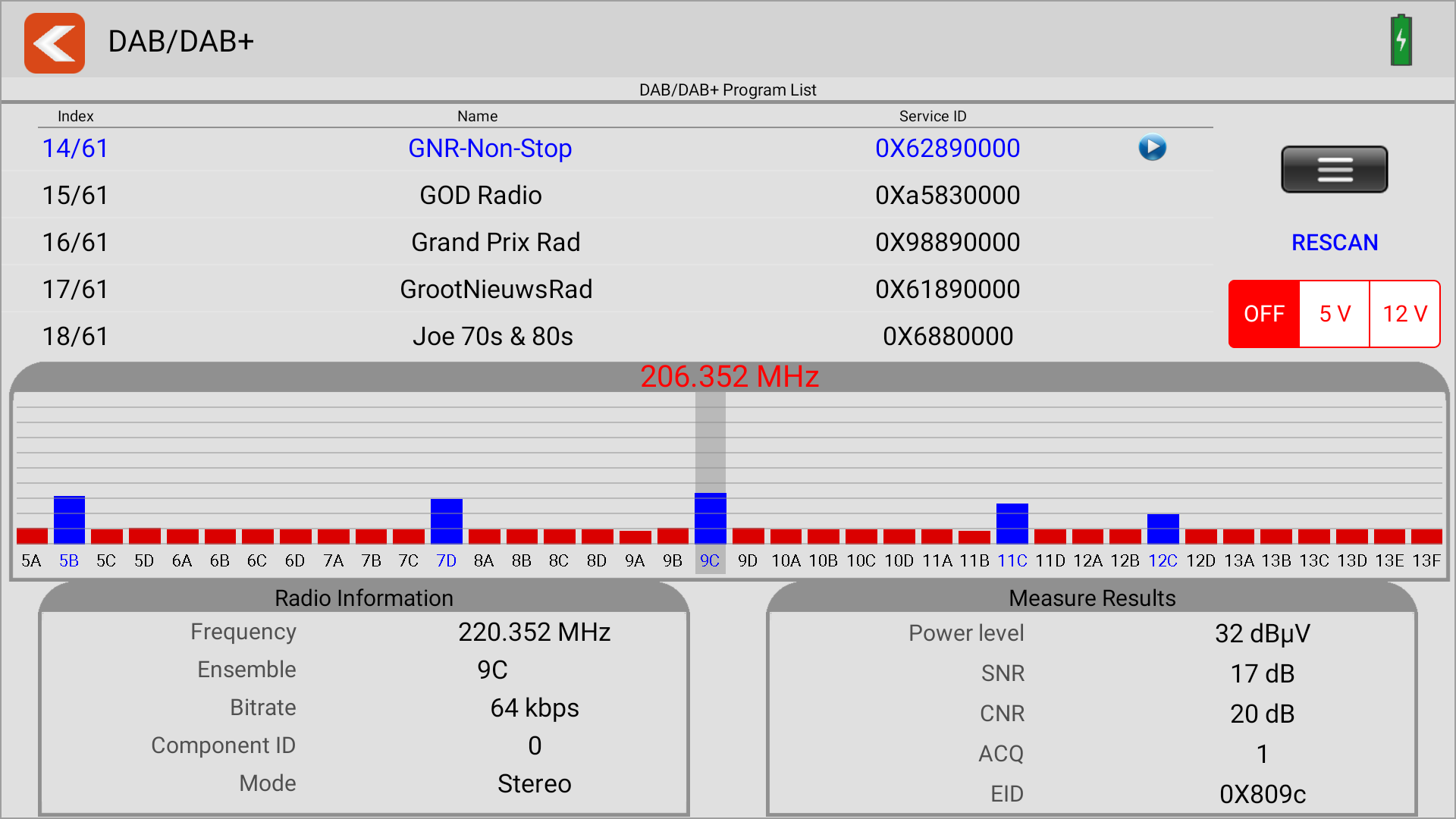The width and height of the screenshot is (1456, 819).
Task: Go back with the orange arrow button
Action: point(55,42)
